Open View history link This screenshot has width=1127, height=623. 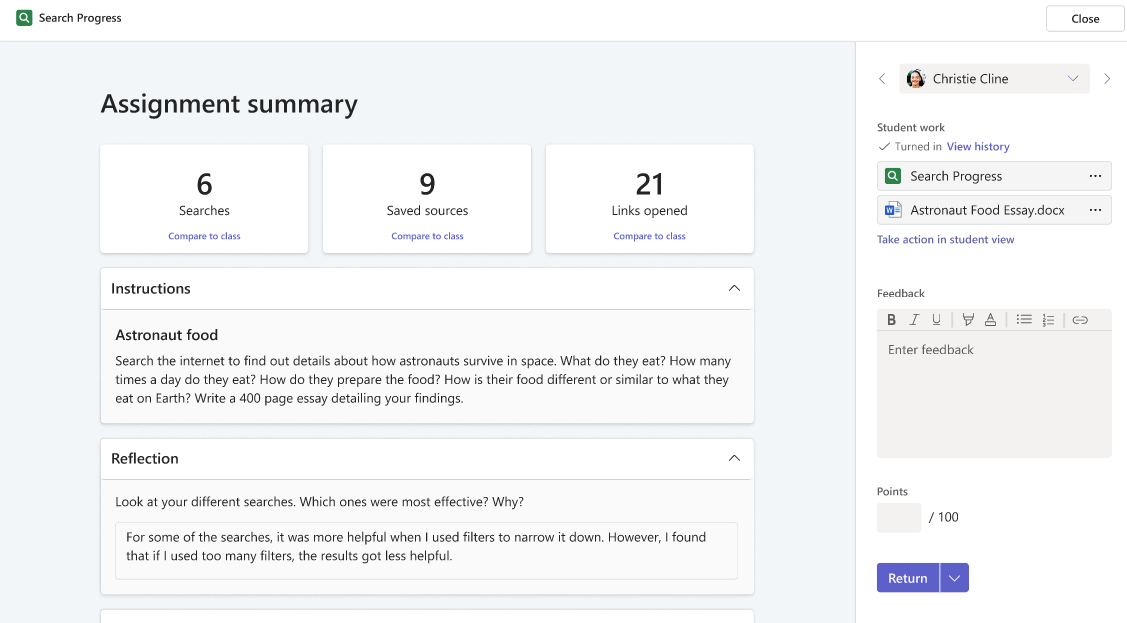click(x=978, y=146)
